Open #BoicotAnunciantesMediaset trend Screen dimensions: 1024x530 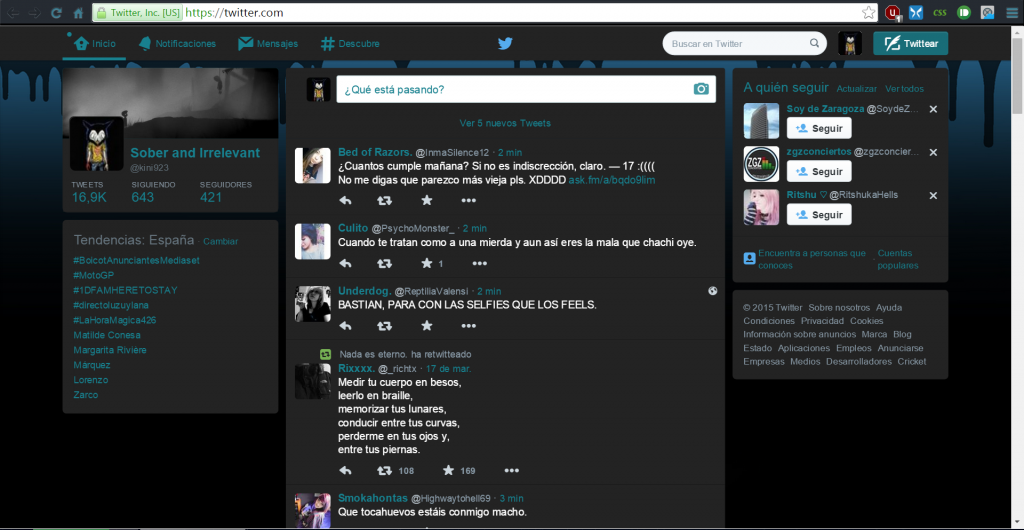click(136, 260)
